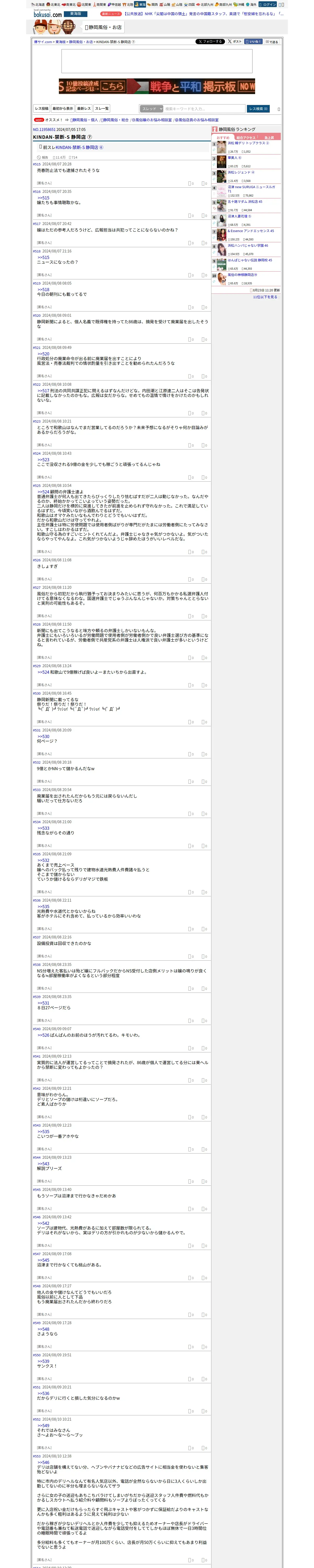This screenshot has width=314, height=1568.
Task: Click the いいね! Facebook button
Action: pos(253,41)
